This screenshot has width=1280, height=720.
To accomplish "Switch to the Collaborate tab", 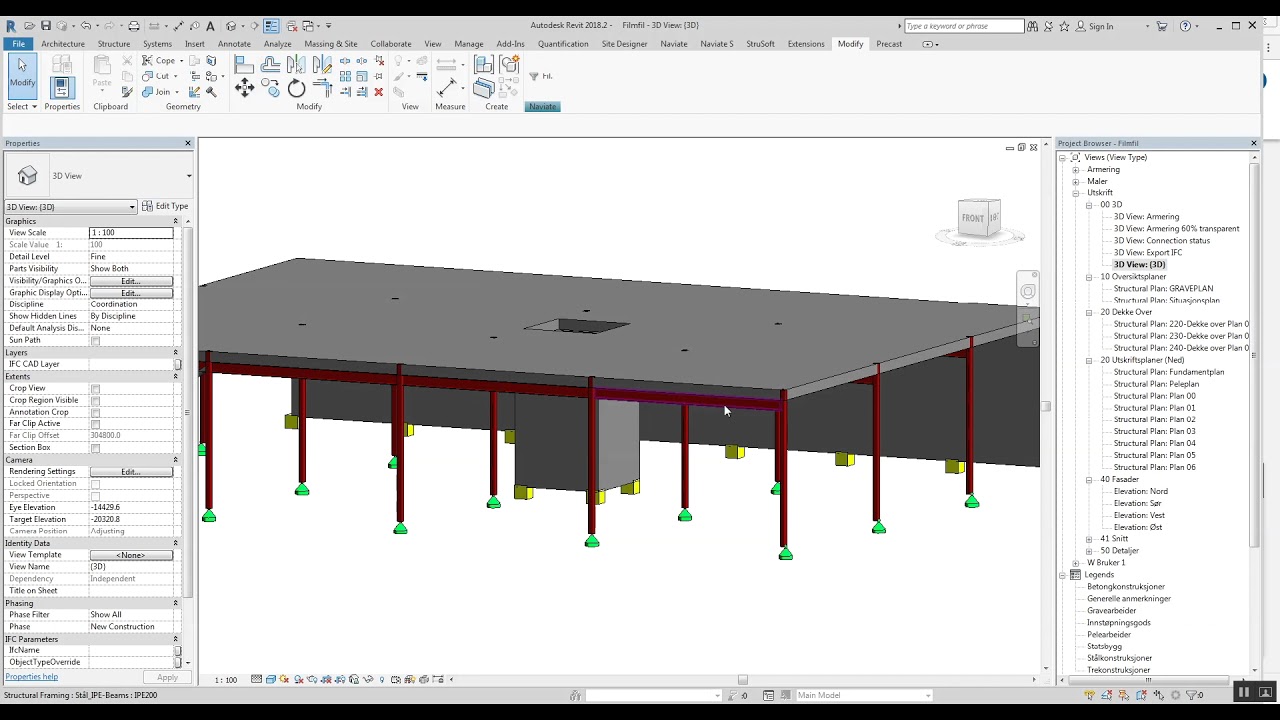I will tap(391, 44).
